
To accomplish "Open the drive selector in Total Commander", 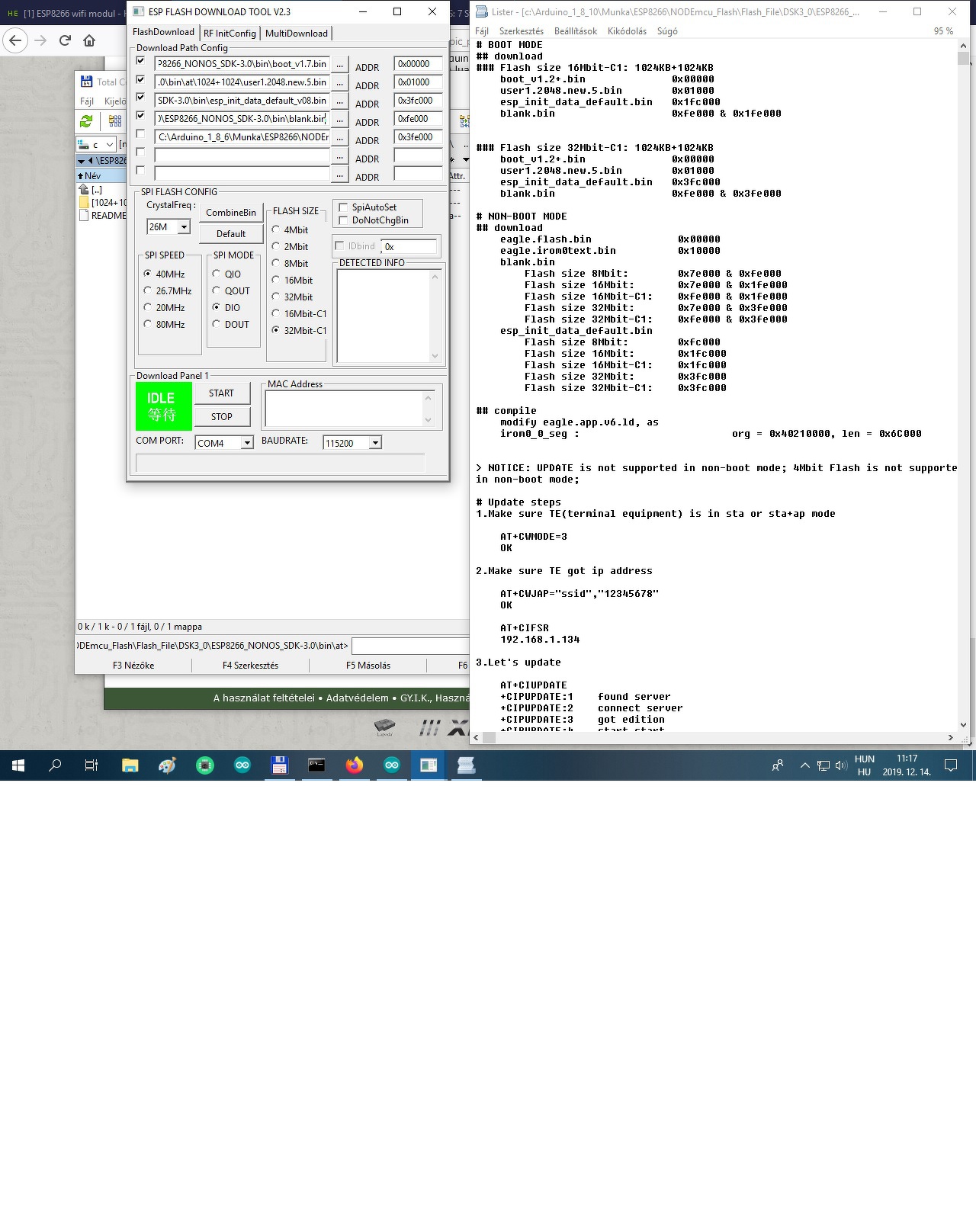I will [95, 144].
